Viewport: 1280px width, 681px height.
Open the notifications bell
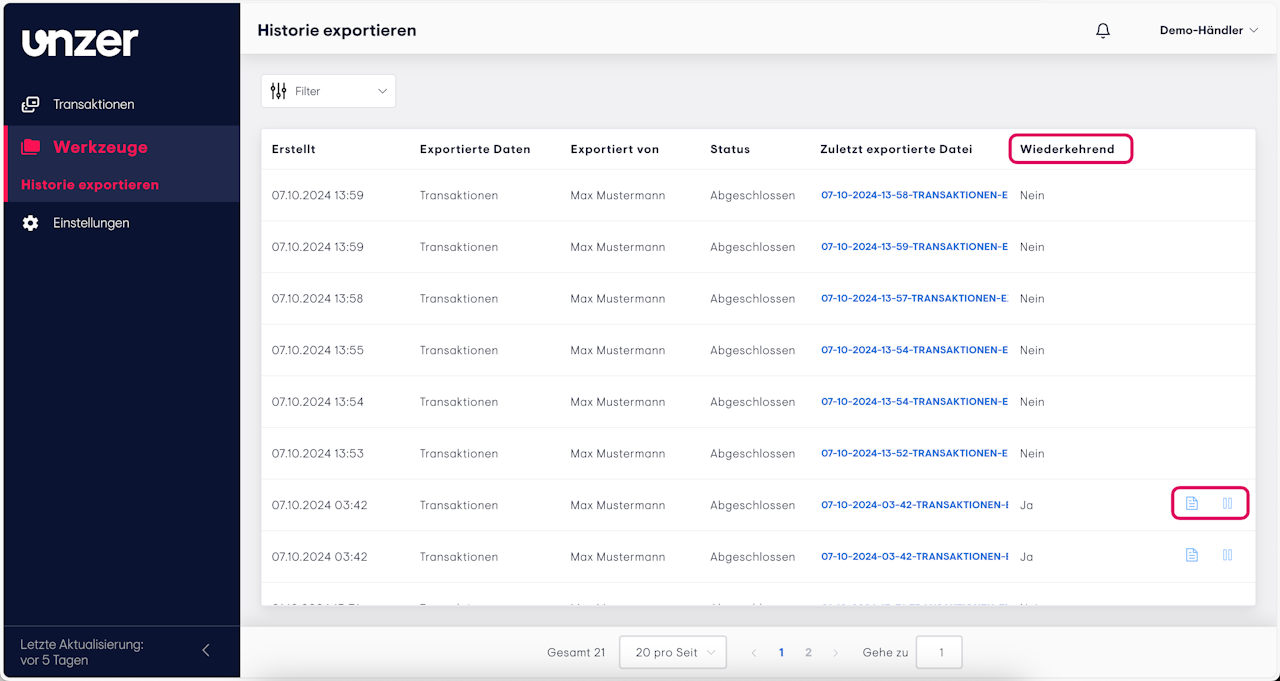[x=1103, y=31]
